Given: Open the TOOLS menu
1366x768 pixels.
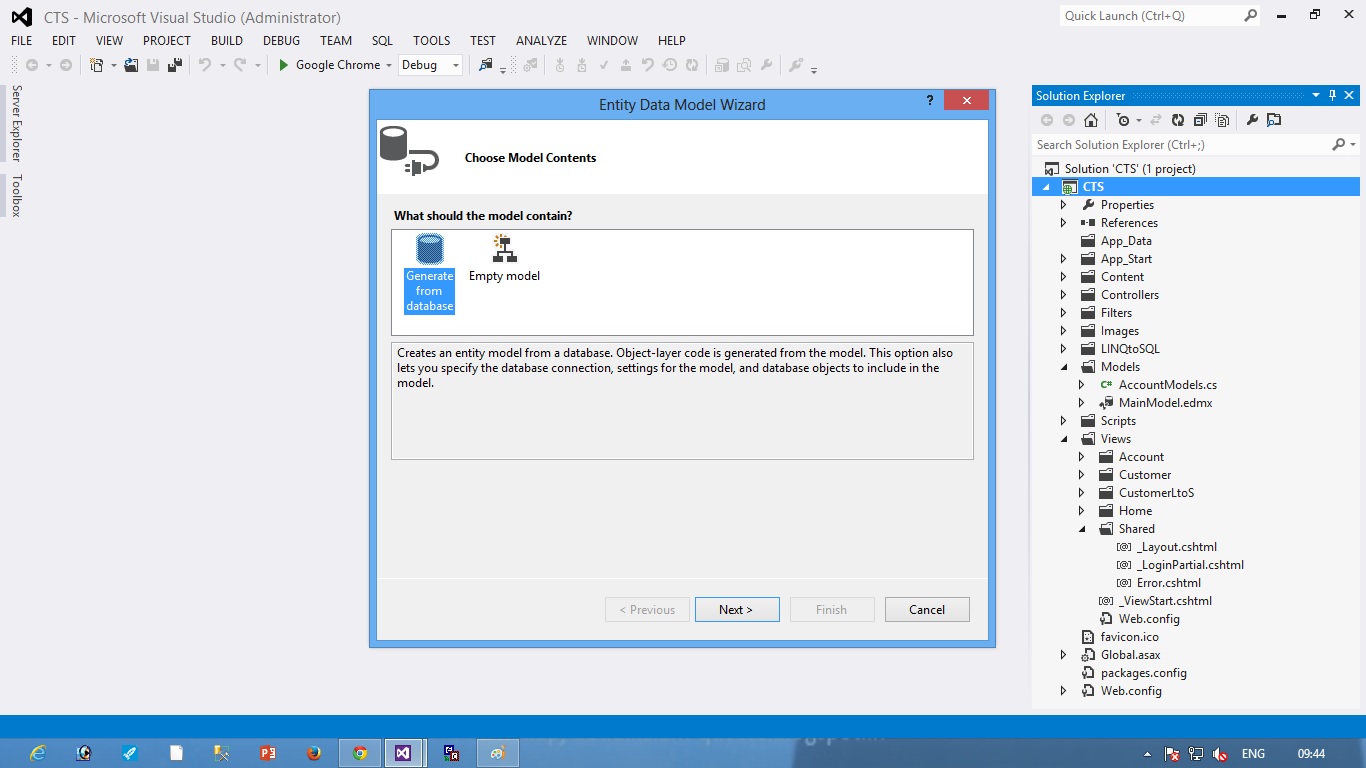Looking at the screenshot, I should 432,41.
